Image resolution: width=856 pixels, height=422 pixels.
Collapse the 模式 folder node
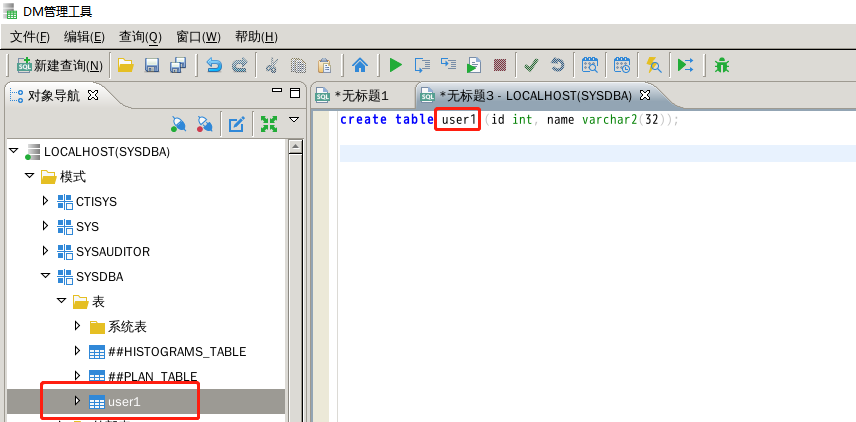click(30, 176)
